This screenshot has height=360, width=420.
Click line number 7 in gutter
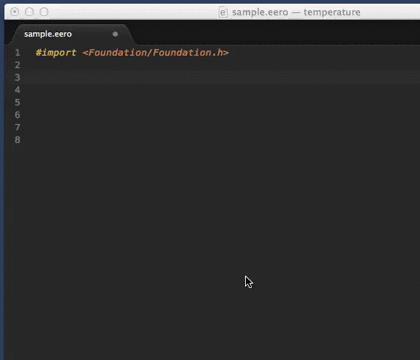point(17,127)
